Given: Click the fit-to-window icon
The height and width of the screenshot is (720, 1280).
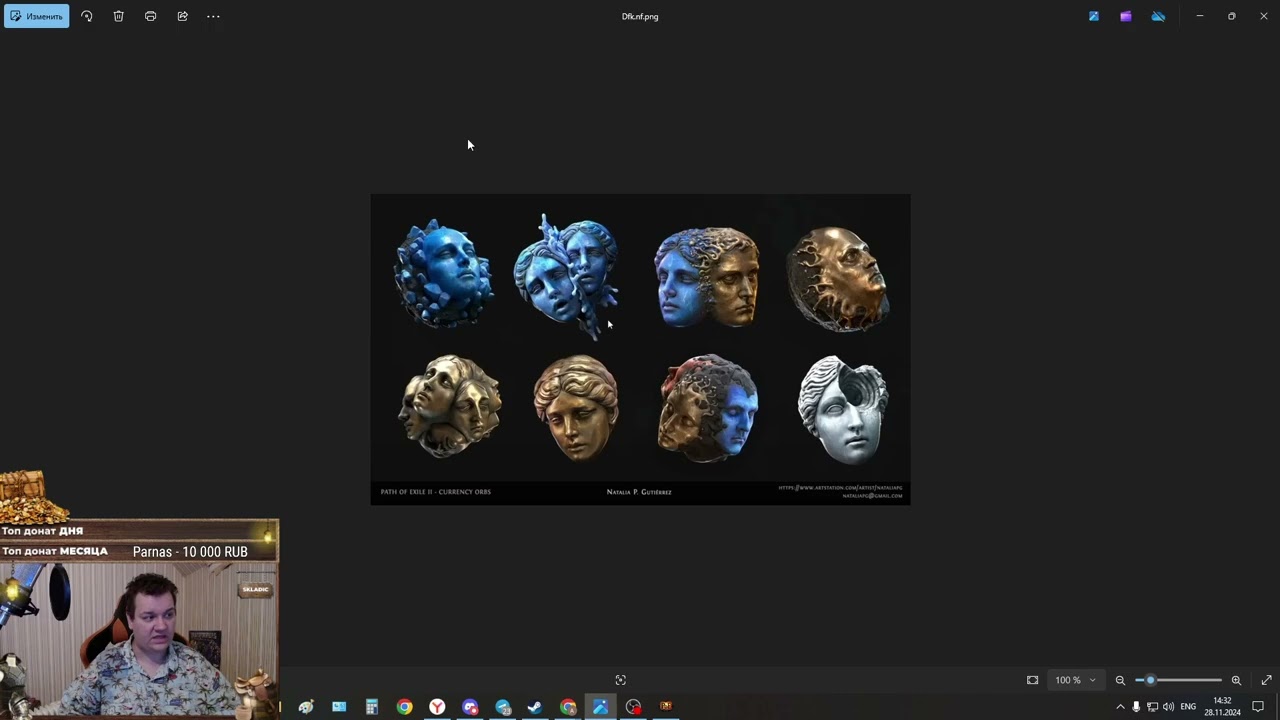Looking at the screenshot, I should click(1032, 680).
